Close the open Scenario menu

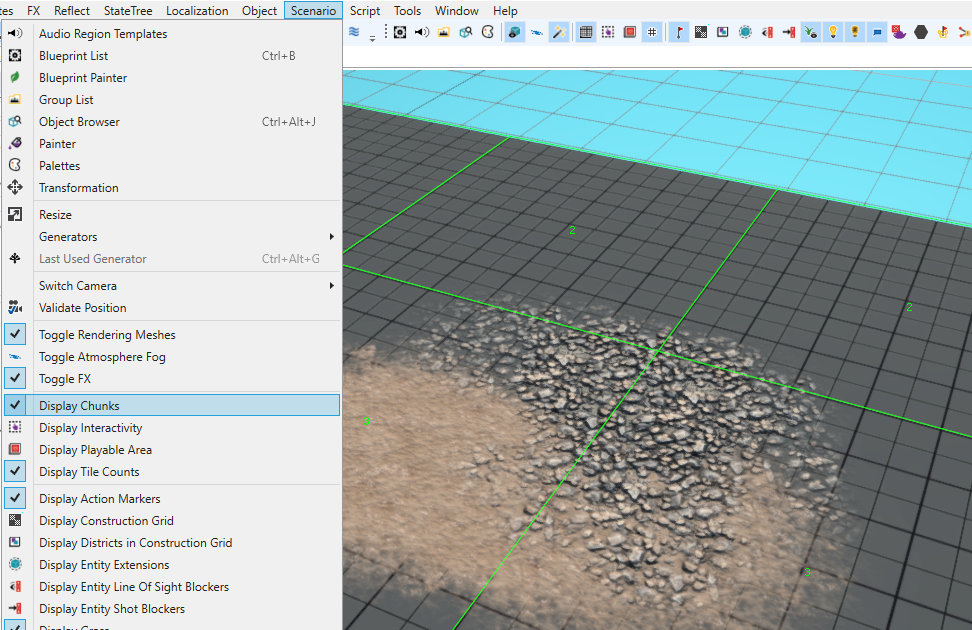[x=313, y=11]
